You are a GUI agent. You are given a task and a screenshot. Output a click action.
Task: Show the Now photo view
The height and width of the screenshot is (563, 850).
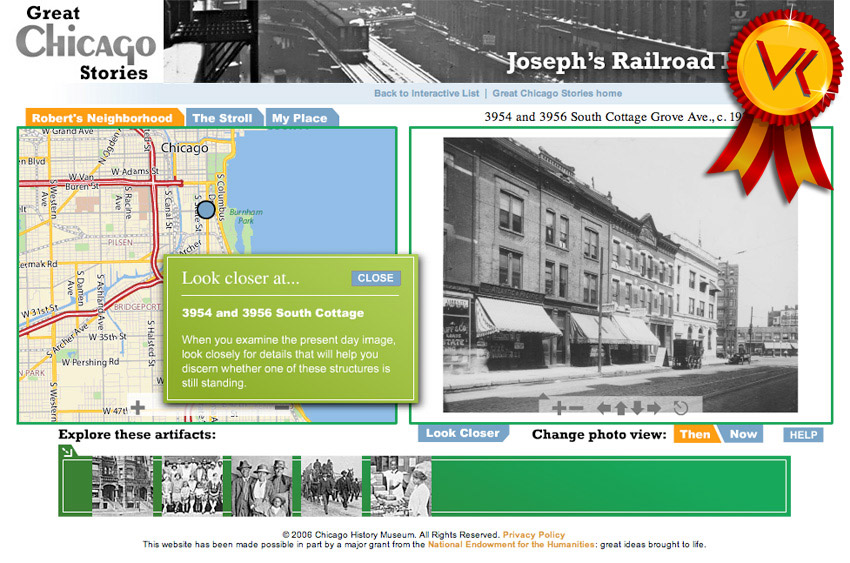click(742, 434)
